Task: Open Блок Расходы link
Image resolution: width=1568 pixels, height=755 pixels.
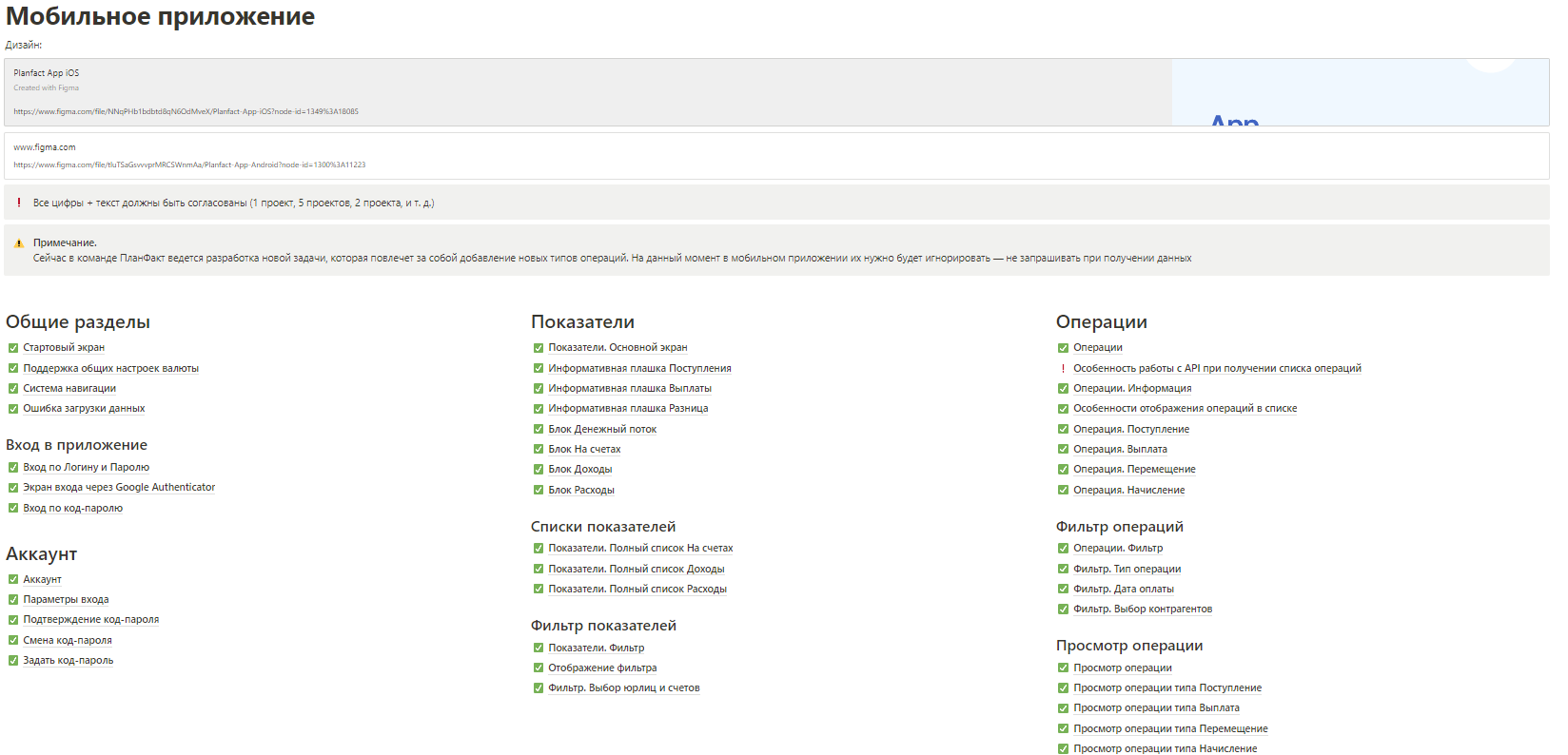Action: 581,491
